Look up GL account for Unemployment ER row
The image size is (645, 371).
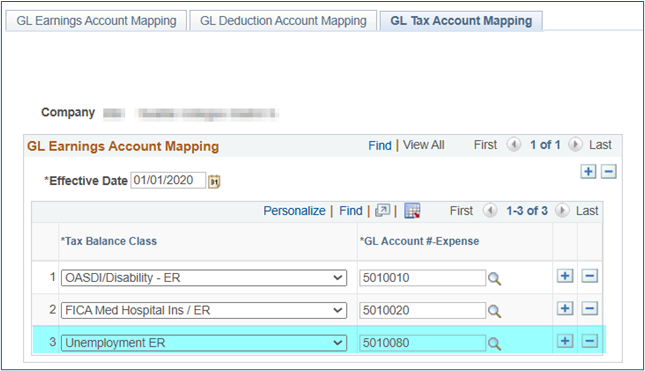[x=494, y=343]
